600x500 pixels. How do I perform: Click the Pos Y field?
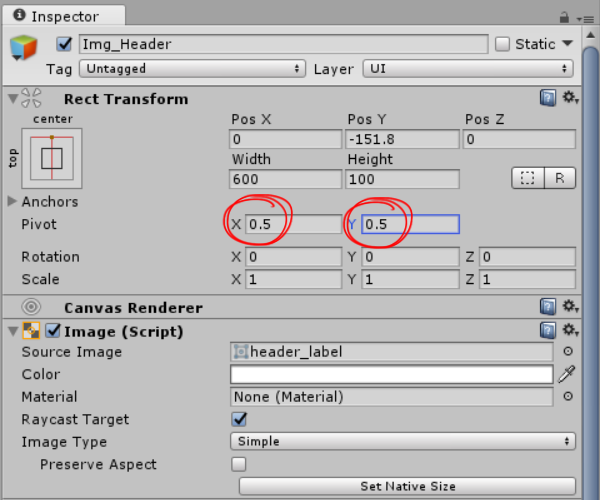[x=402, y=139]
